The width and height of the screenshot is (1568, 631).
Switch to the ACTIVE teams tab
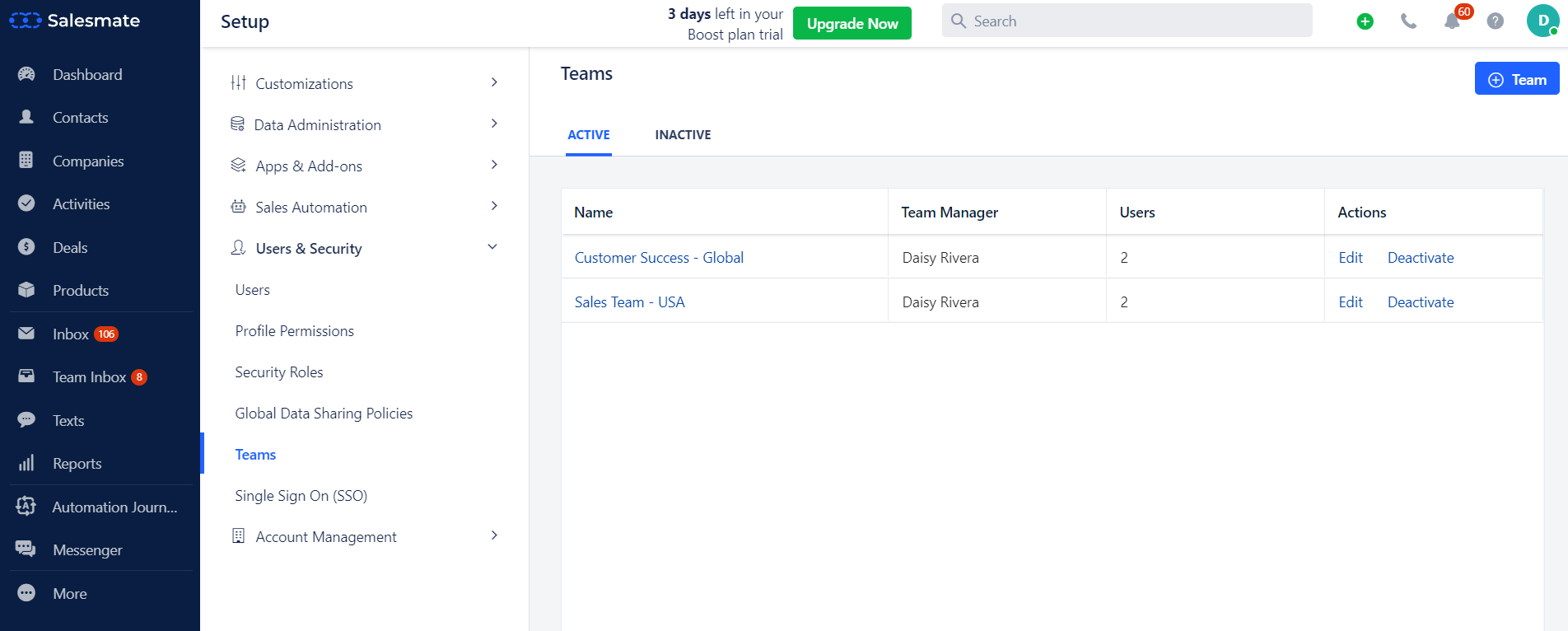[589, 135]
